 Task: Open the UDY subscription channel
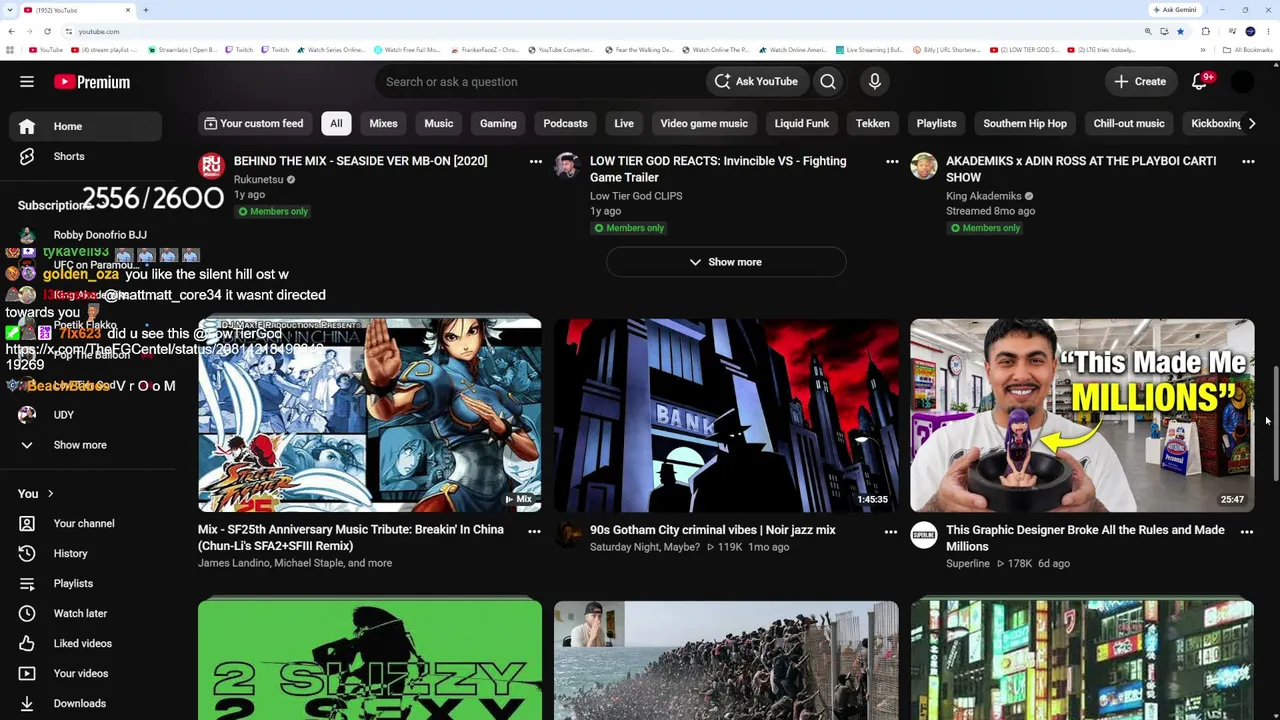click(x=85, y=415)
